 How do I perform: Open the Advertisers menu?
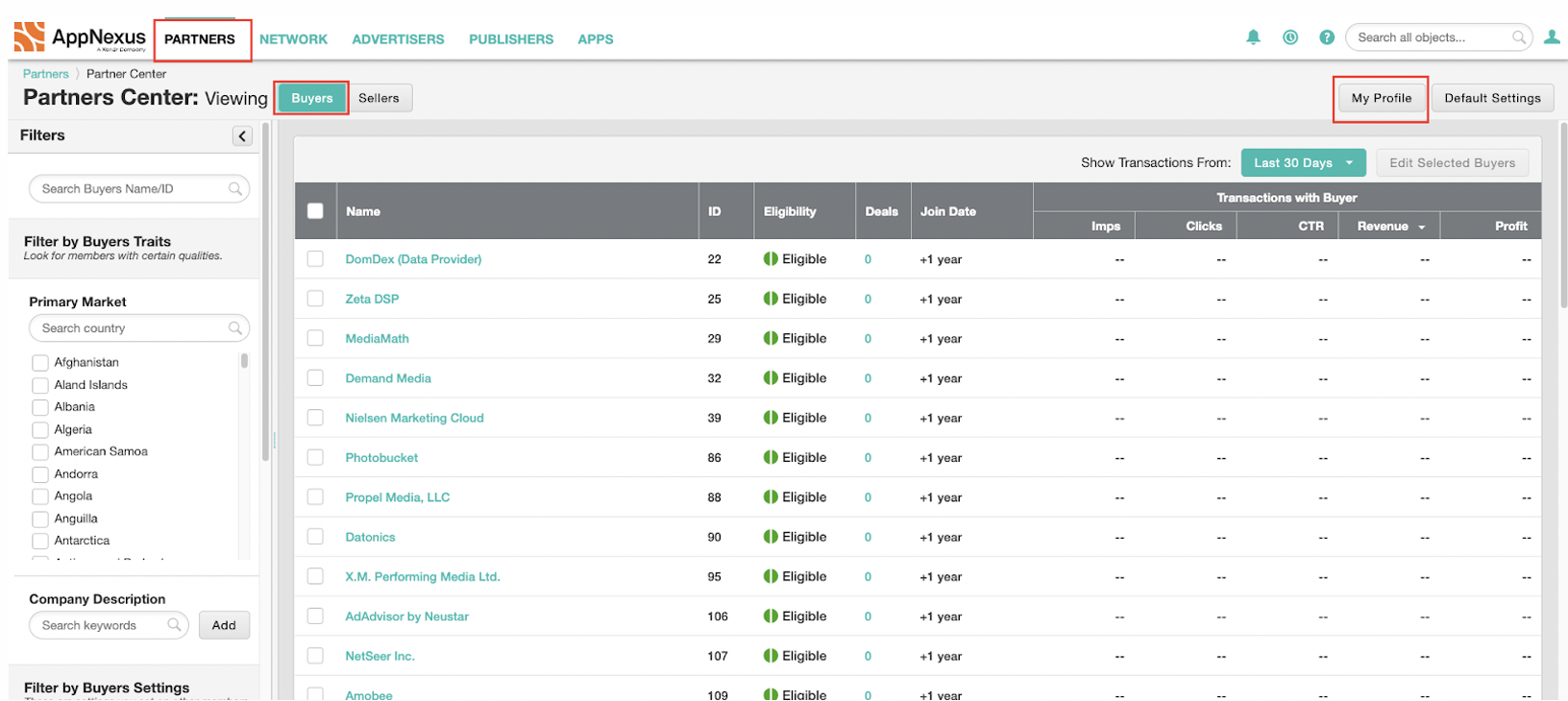pos(398,39)
